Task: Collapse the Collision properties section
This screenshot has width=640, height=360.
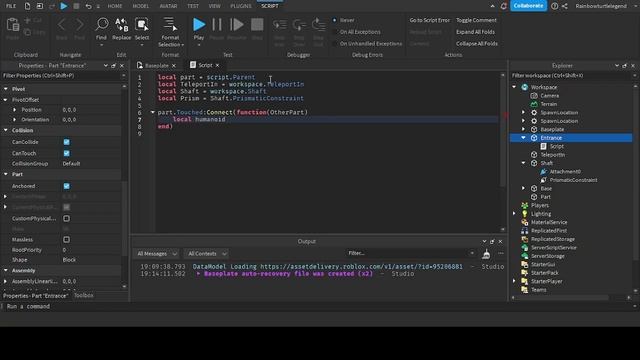Action: [x=6, y=130]
